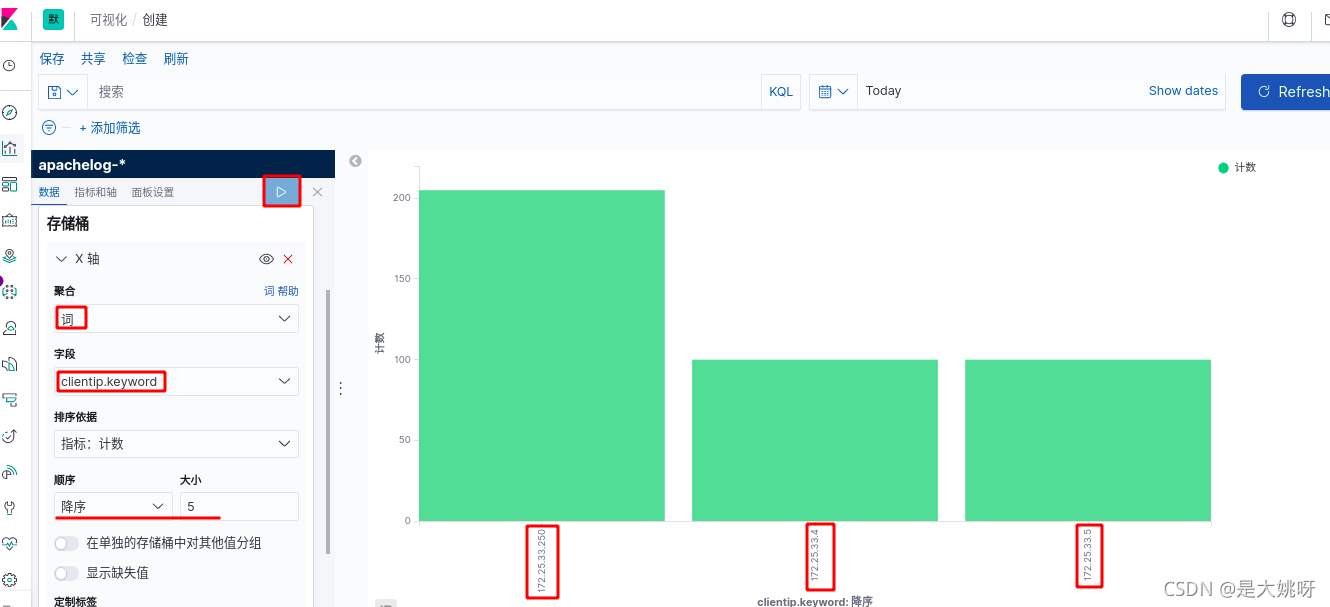Click the Show dates link

1183,91
